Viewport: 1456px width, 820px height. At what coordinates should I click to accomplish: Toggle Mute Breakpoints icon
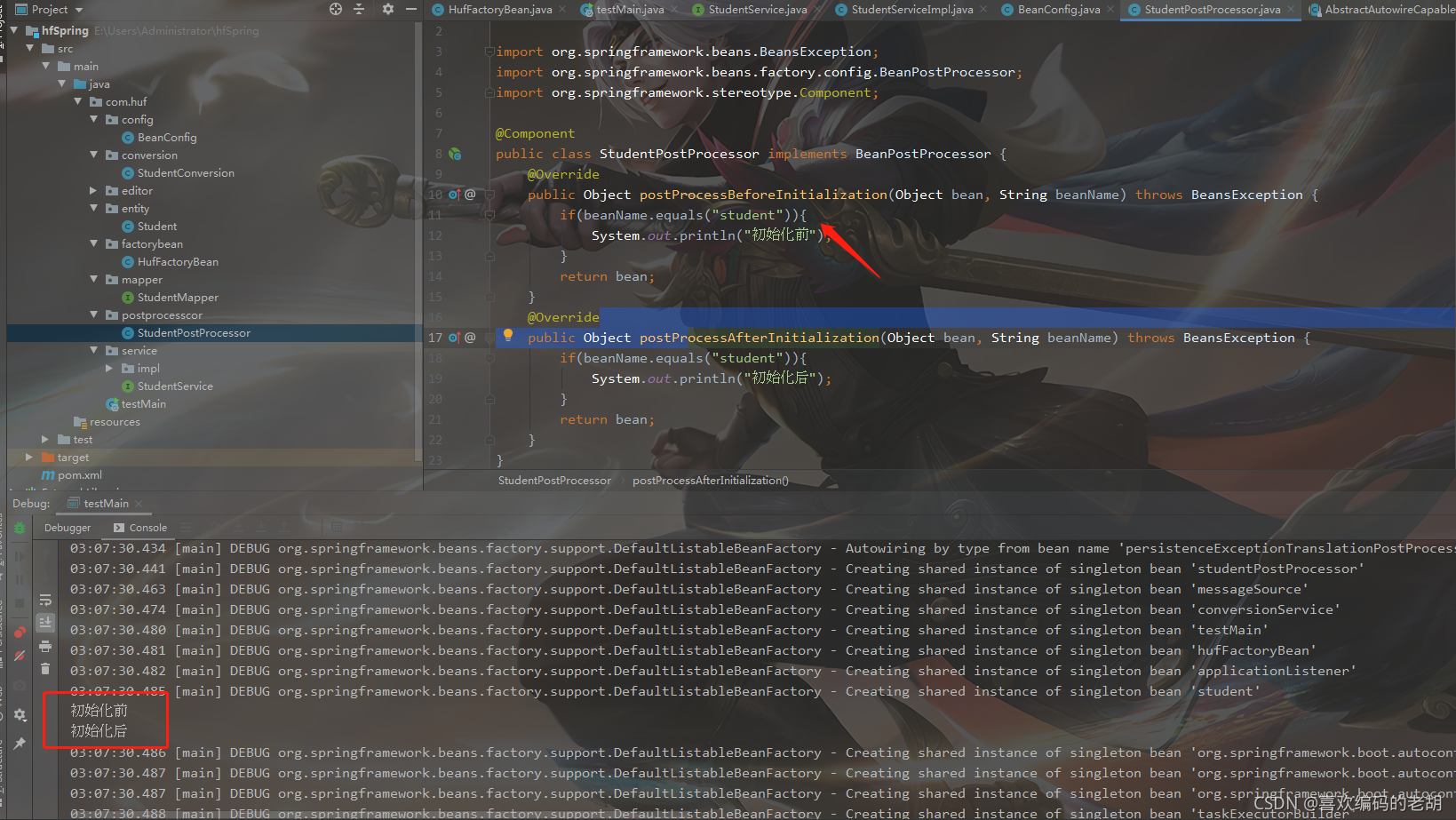click(20, 656)
